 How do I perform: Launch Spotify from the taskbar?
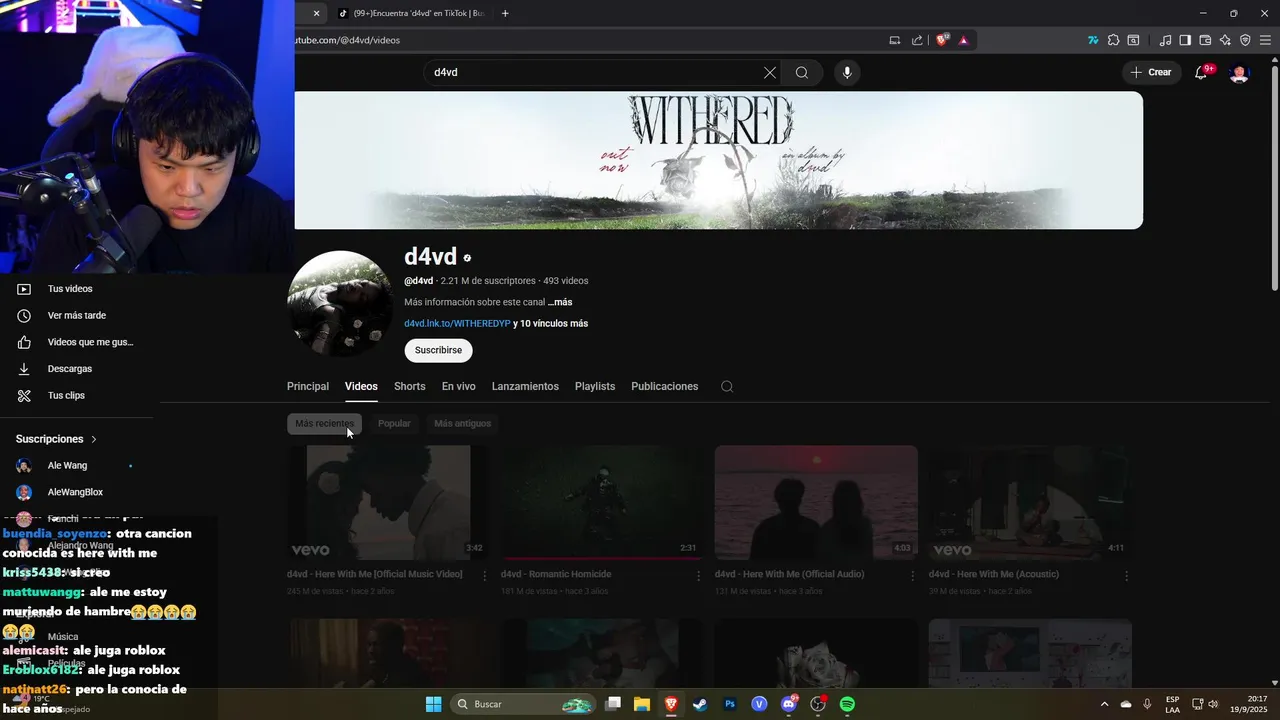[847, 704]
